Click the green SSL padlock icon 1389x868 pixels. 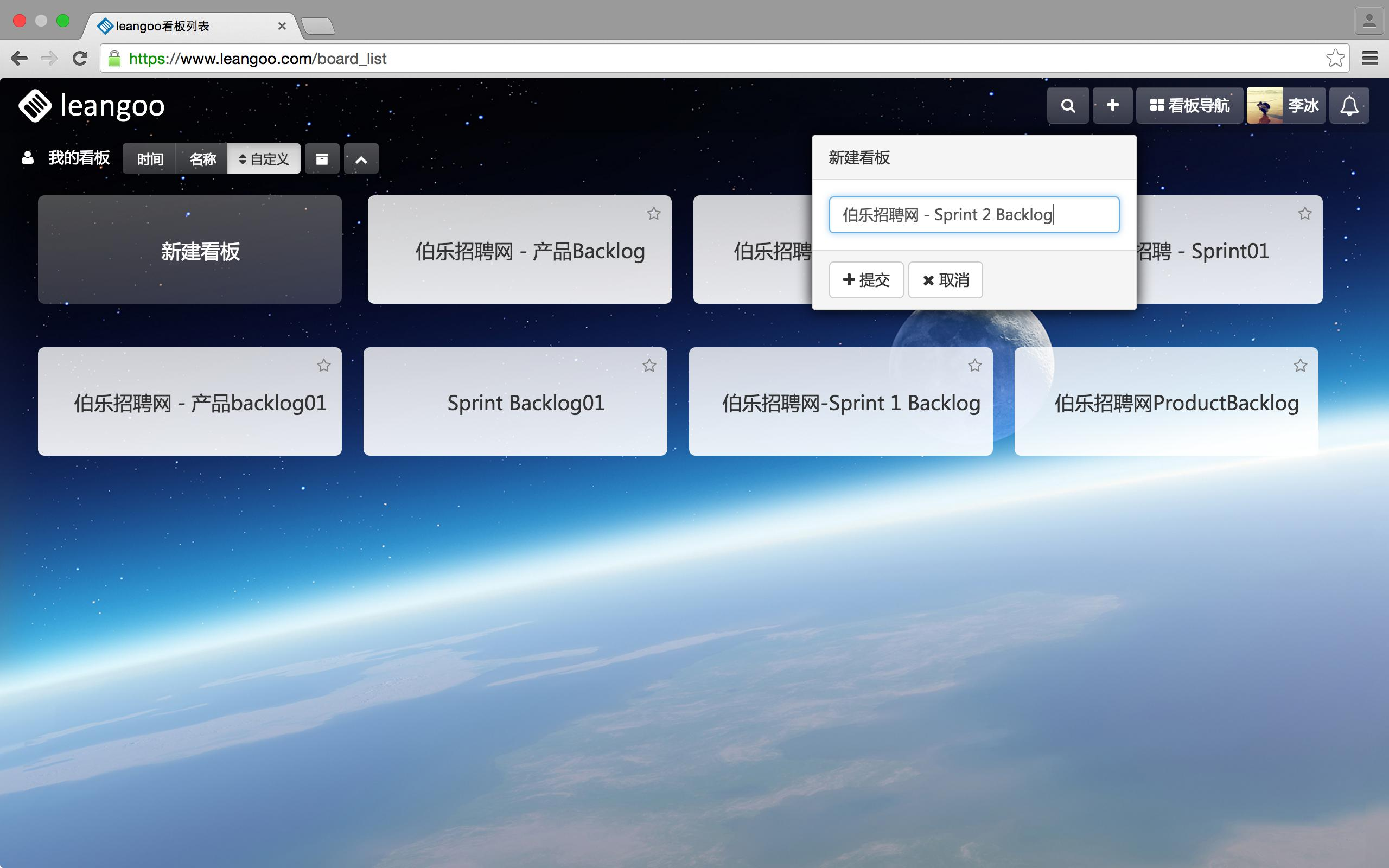(115, 59)
